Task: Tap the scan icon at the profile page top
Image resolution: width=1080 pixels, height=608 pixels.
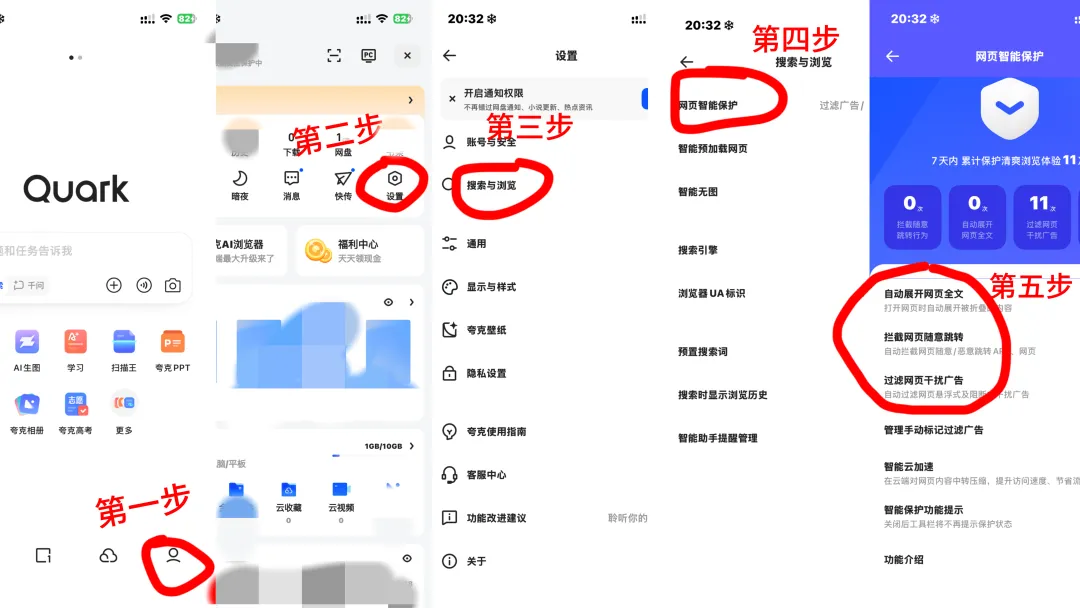Action: [334, 56]
